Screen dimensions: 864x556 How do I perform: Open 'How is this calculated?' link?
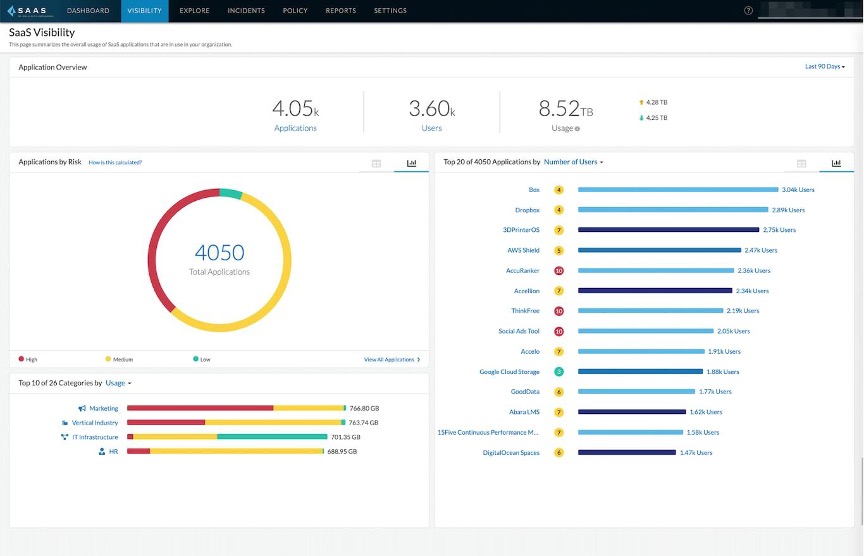point(115,163)
